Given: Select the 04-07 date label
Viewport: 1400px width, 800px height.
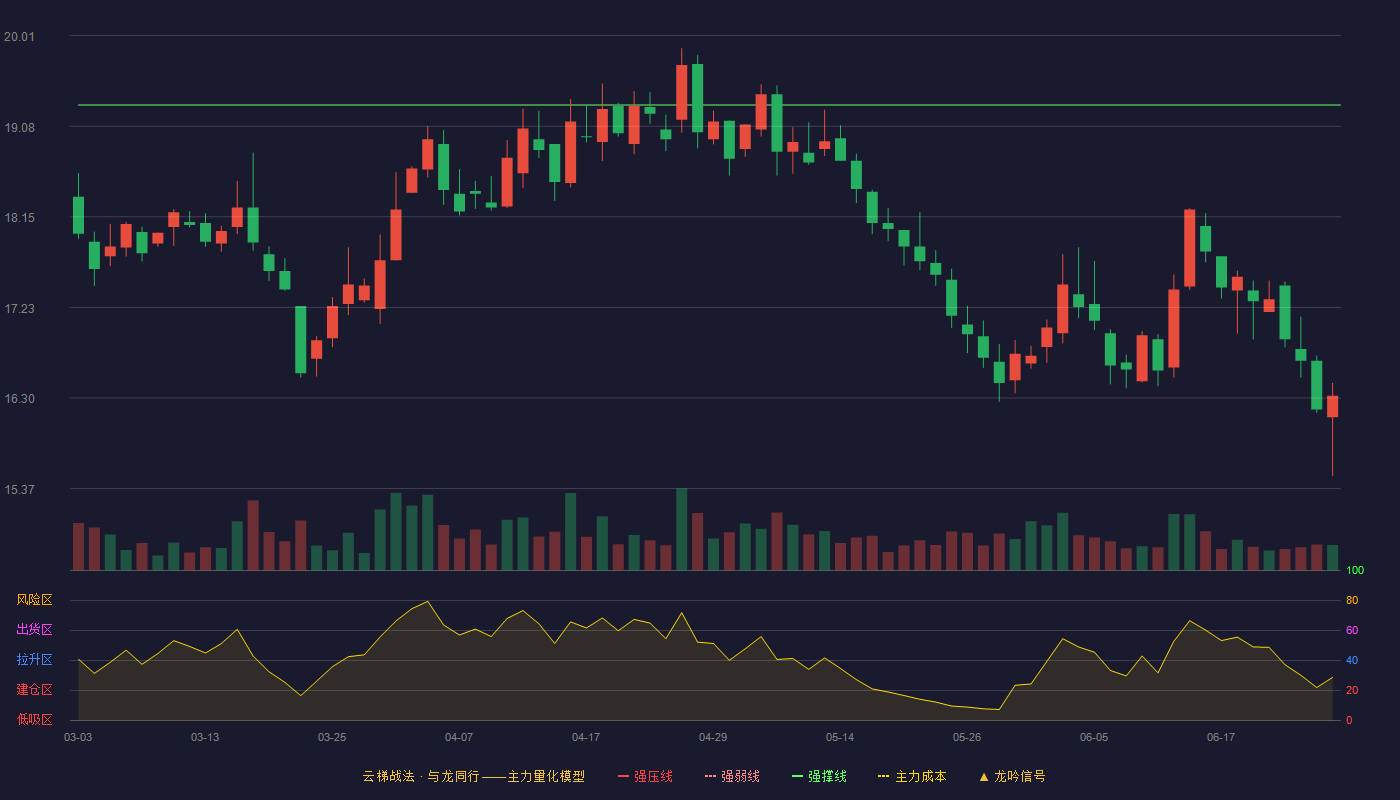Looking at the screenshot, I should click(x=459, y=737).
